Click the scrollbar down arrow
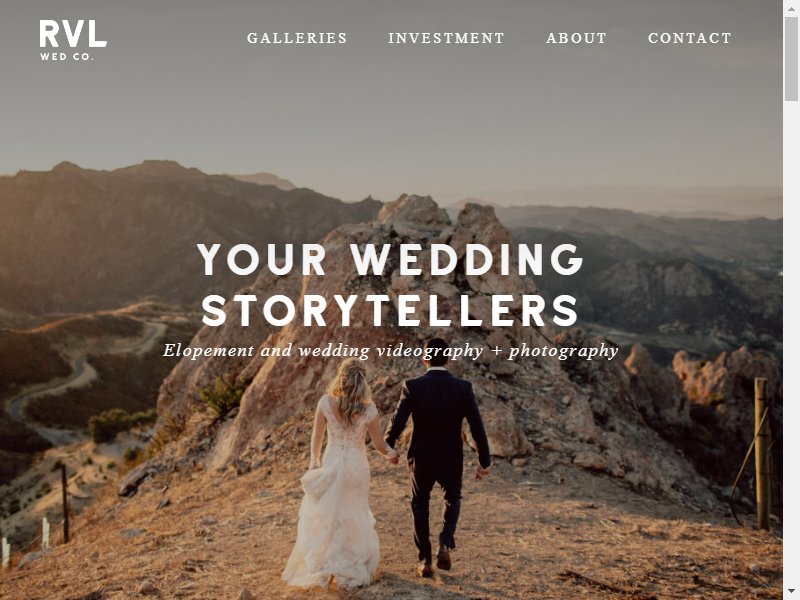The image size is (800, 600). point(791,592)
